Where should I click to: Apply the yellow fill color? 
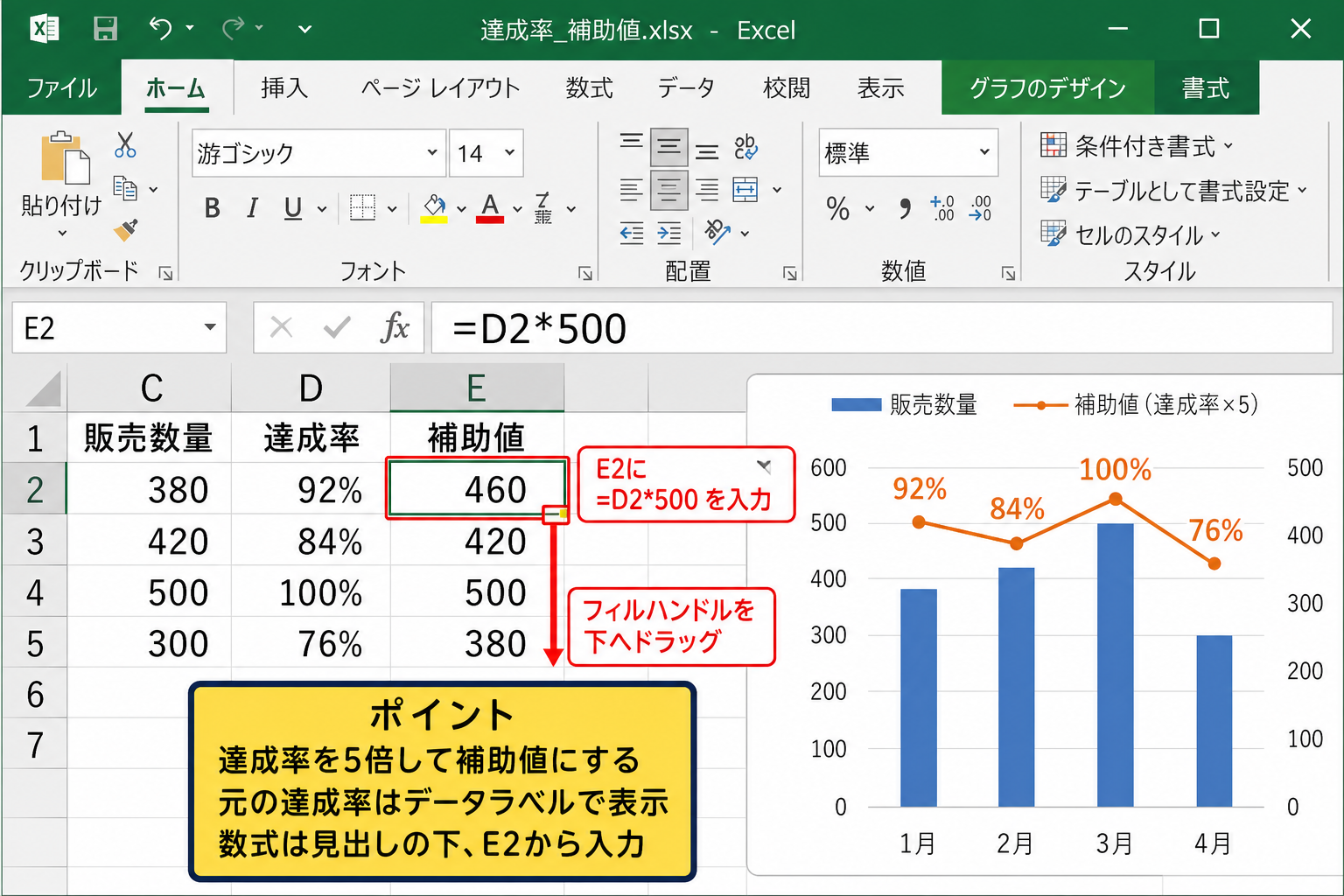[x=434, y=208]
